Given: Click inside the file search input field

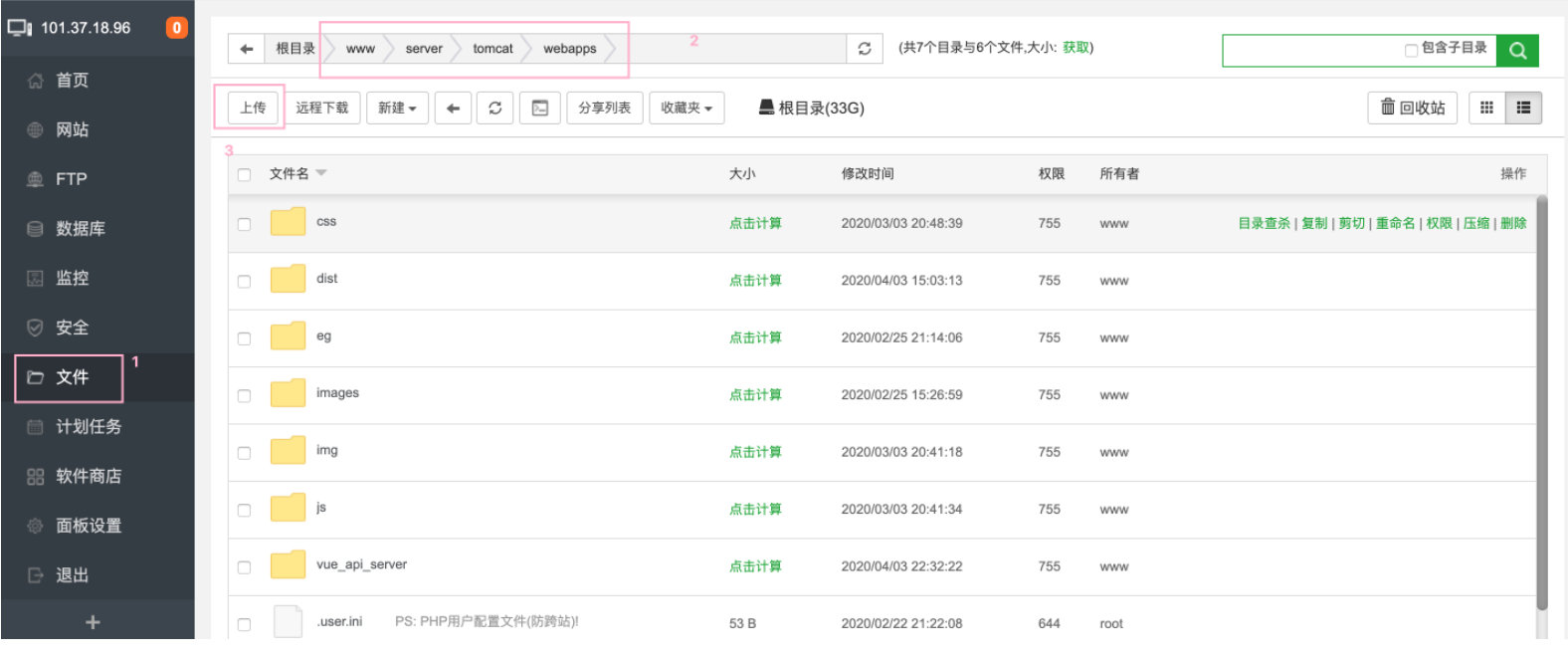Looking at the screenshot, I should pyautogui.click(x=1311, y=50).
